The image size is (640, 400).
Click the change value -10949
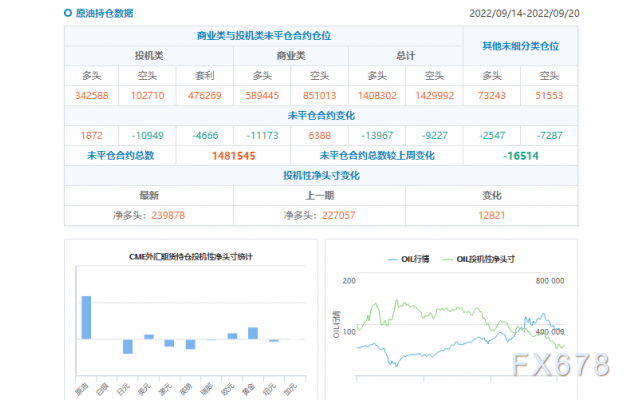[x=147, y=136]
